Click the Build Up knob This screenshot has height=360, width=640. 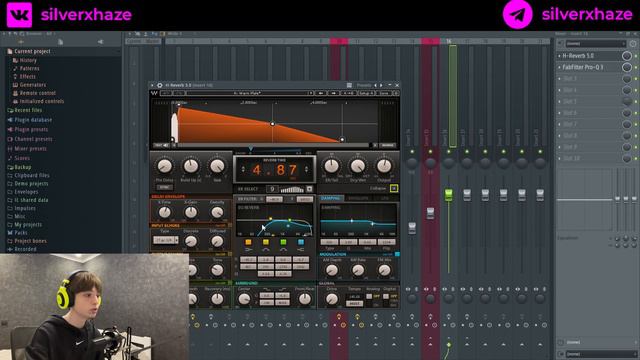(191, 166)
